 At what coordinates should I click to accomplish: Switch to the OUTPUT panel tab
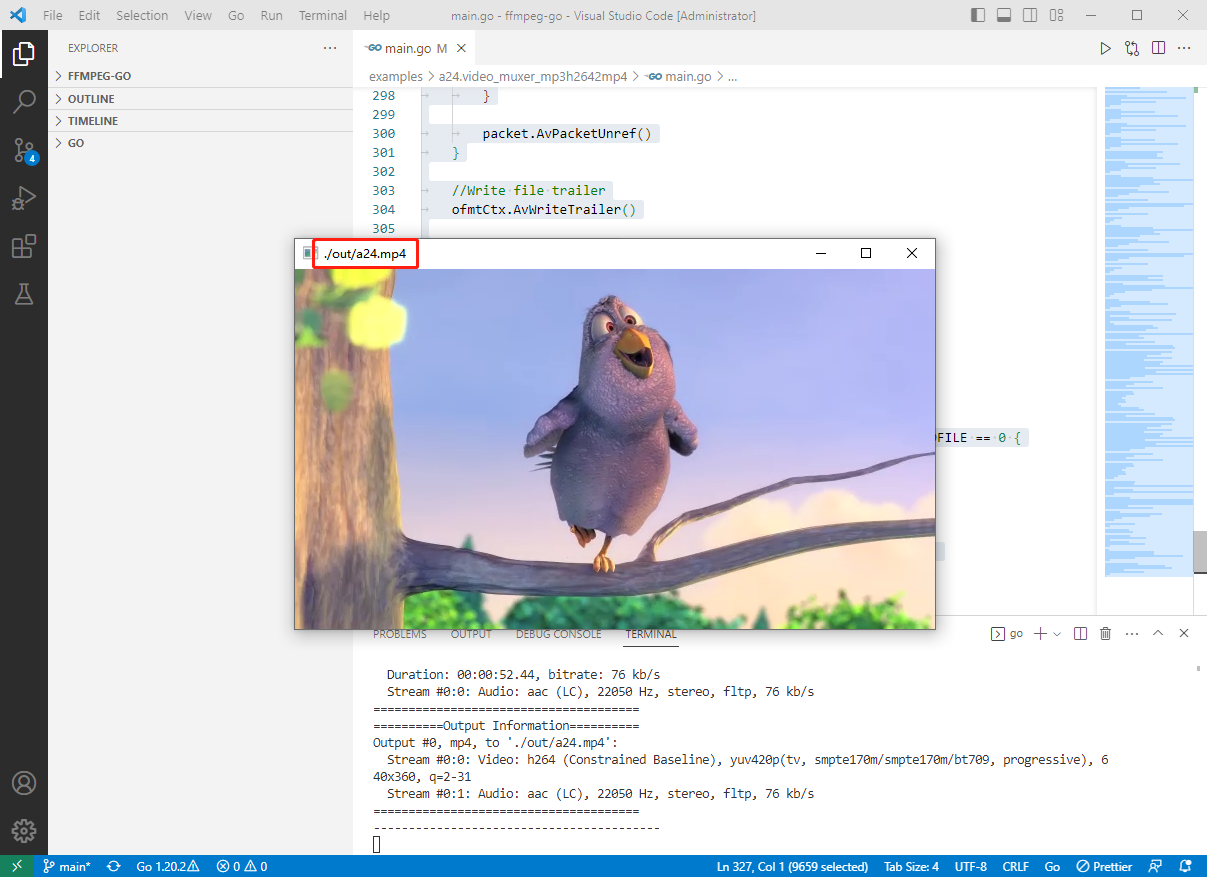tap(471, 634)
